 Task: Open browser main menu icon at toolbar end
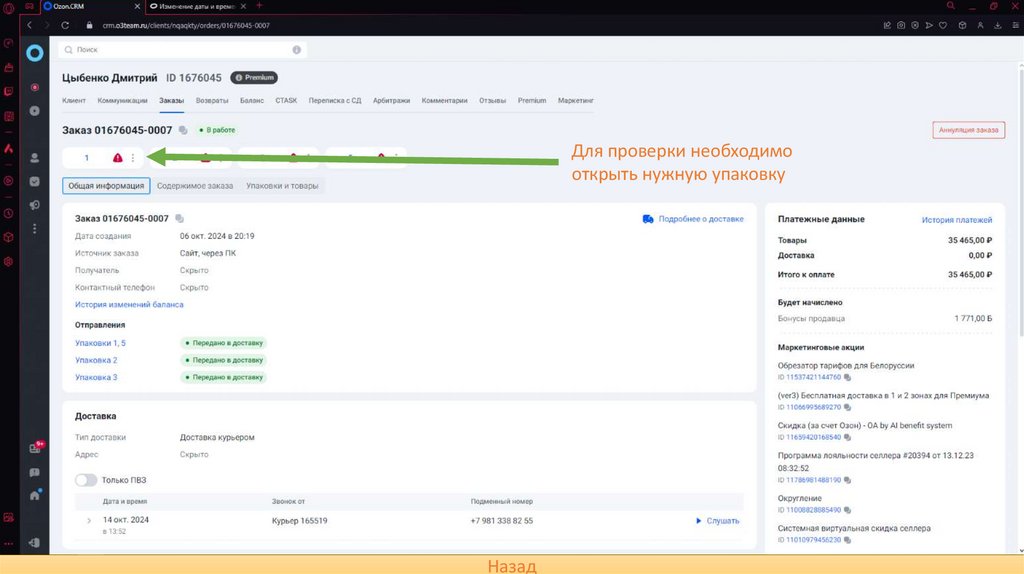tap(1016, 25)
